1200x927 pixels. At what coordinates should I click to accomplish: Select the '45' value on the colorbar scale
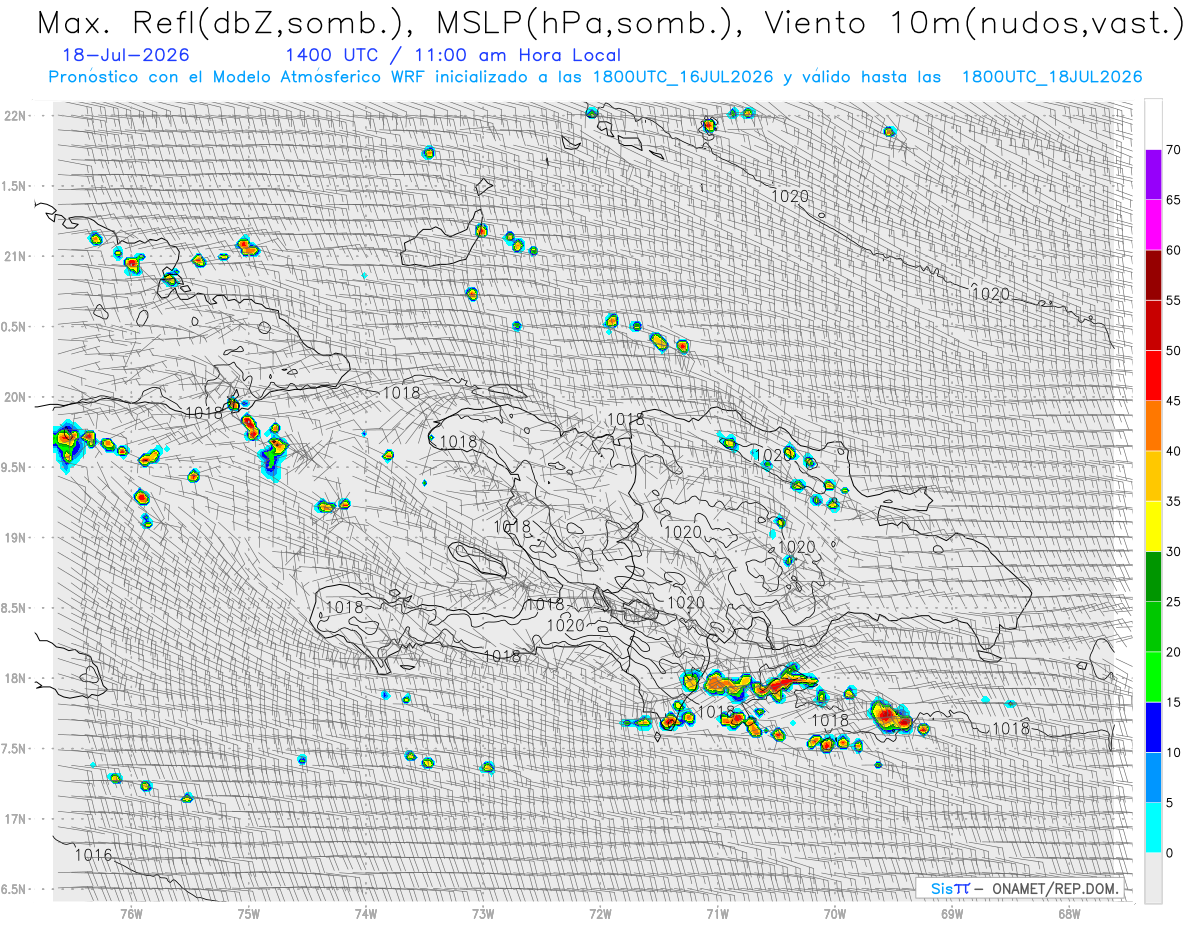[x=1174, y=401]
